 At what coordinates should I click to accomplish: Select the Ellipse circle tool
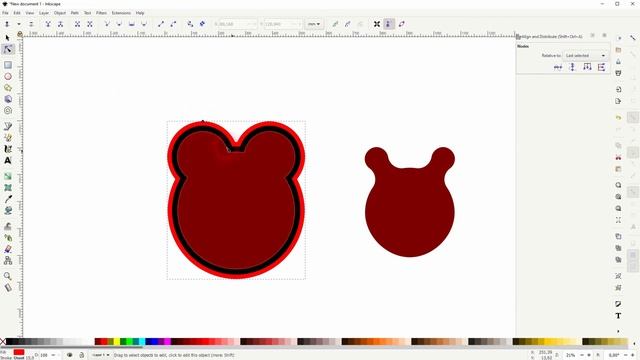coord(8,76)
